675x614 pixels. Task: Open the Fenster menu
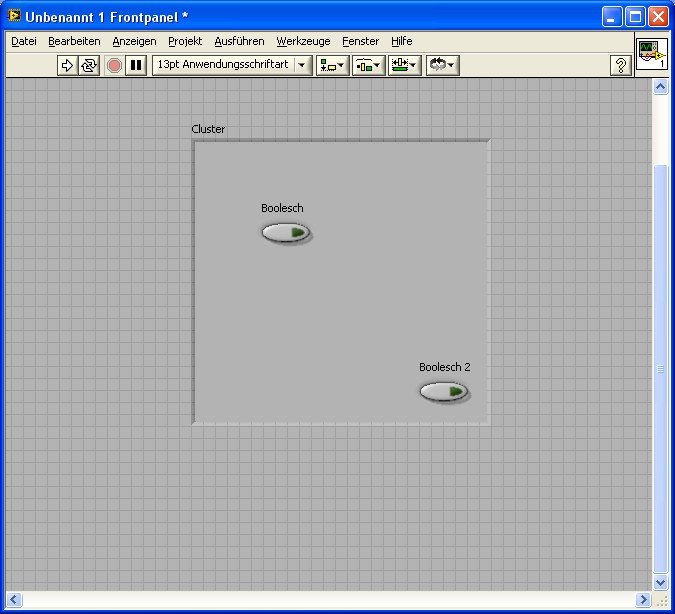(x=361, y=41)
